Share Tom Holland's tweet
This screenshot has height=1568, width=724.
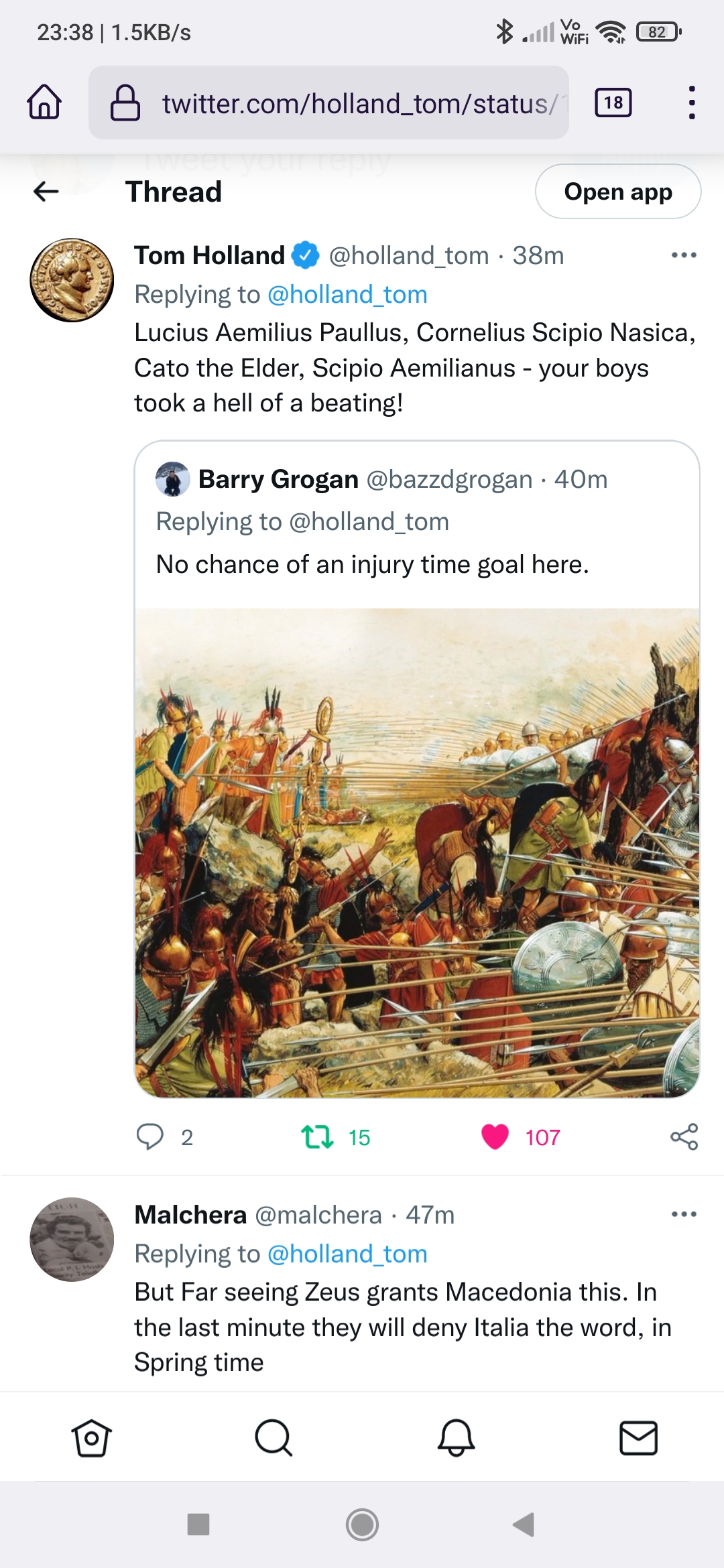pyautogui.click(x=684, y=1136)
